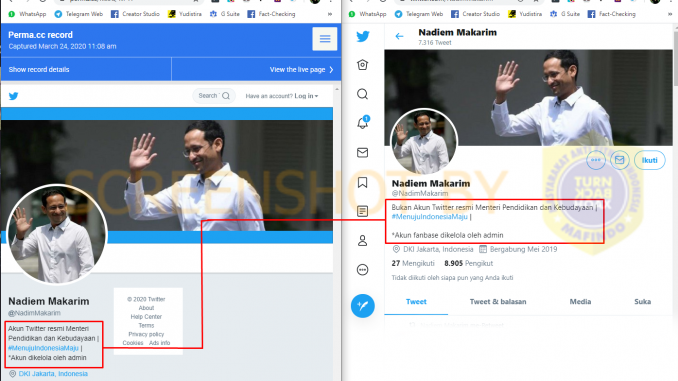Open Explore search icon in Twitter sidebar
The image size is (678, 381).
(362, 94)
